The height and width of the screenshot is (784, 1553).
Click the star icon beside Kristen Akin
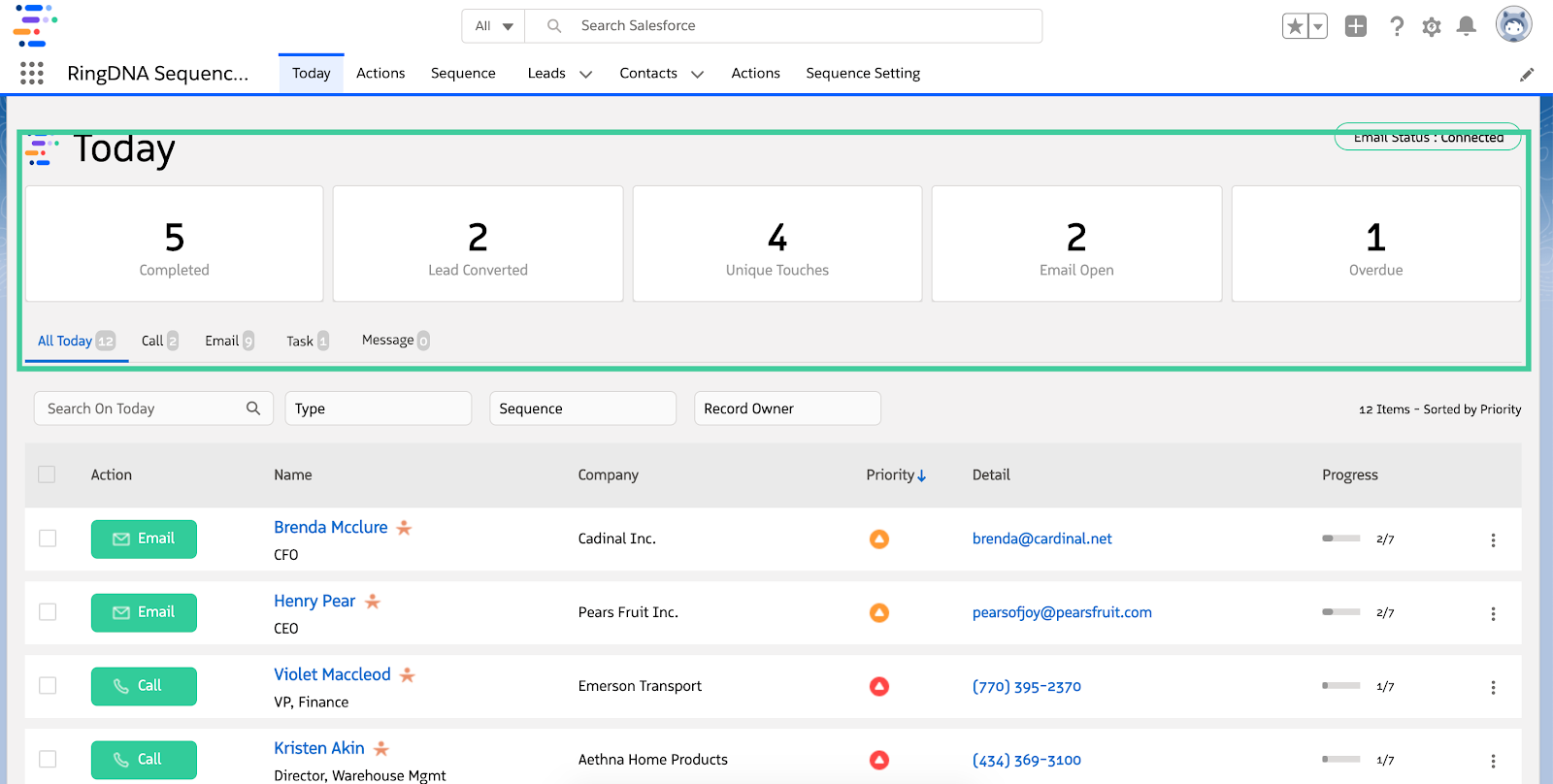[381, 749]
